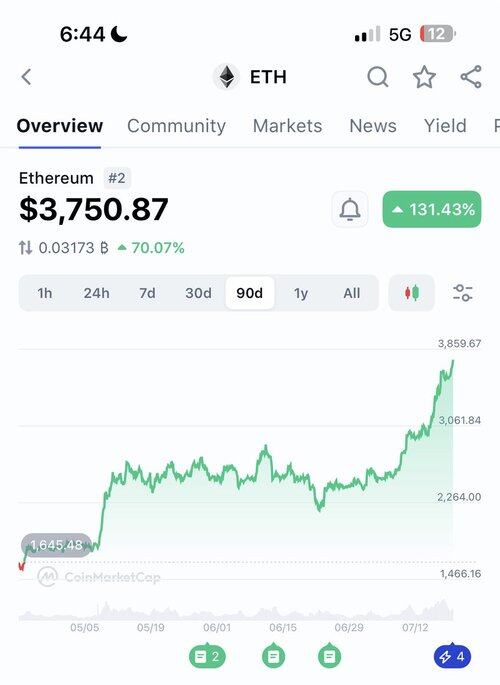This screenshot has width=500, height=685.
Task: Choose the 1y chart range
Action: point(300,293)
